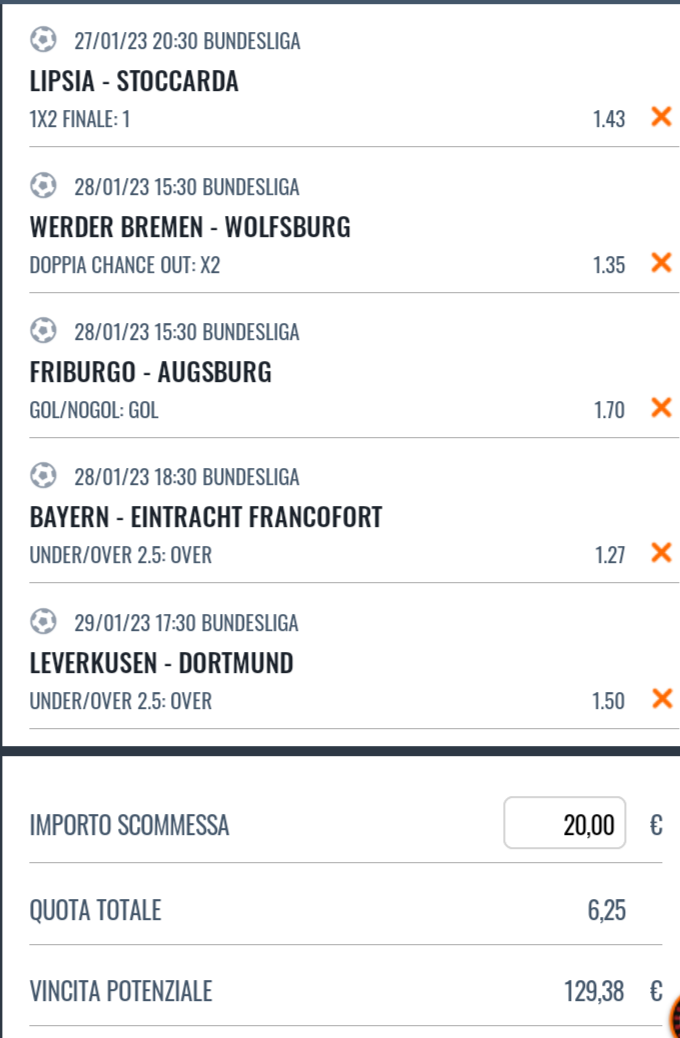Remove the Lipsia - Stoccarda selection
Screen dimensions: 680x1038
[660, 117]
